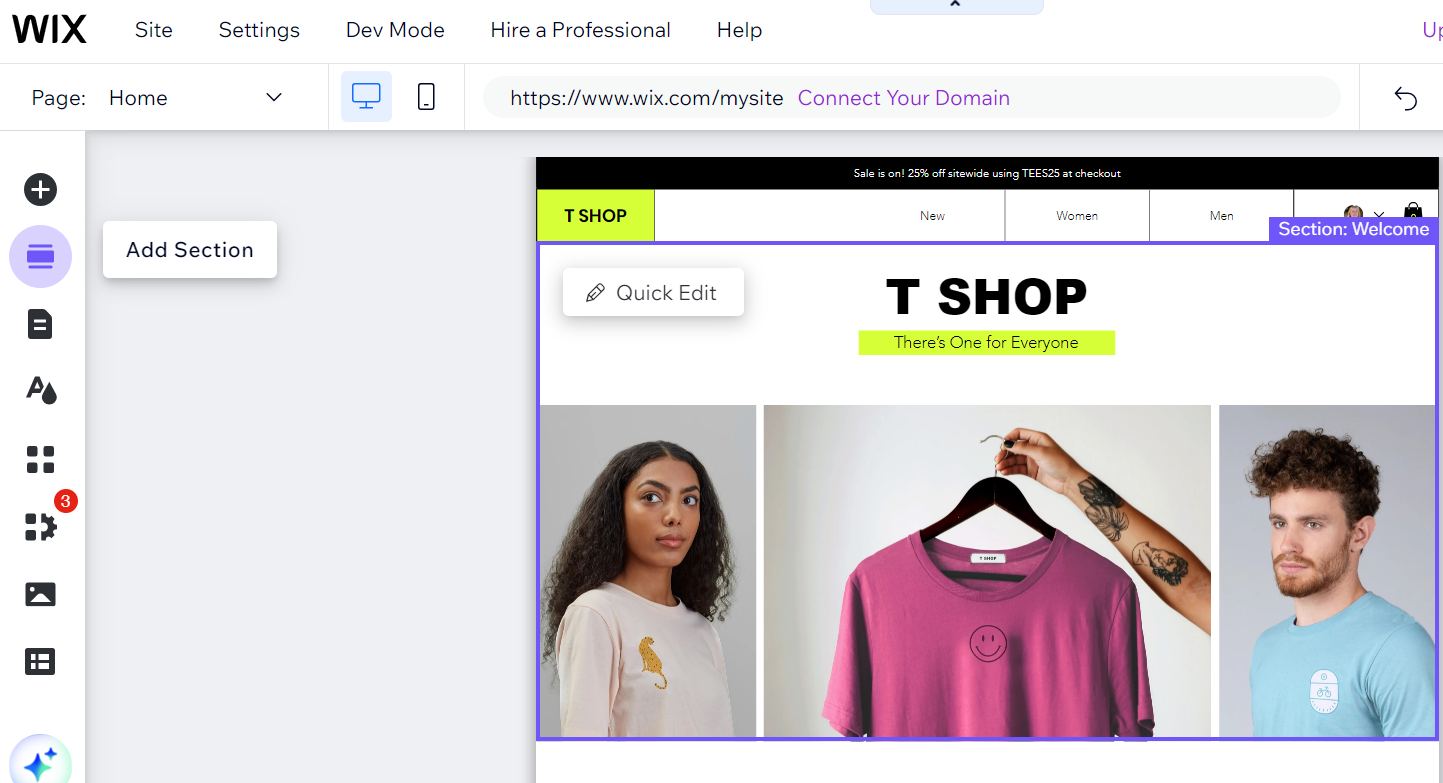Select the desktop view toggle
This screenshot has height=783, width=1443.
click(366, 96)
